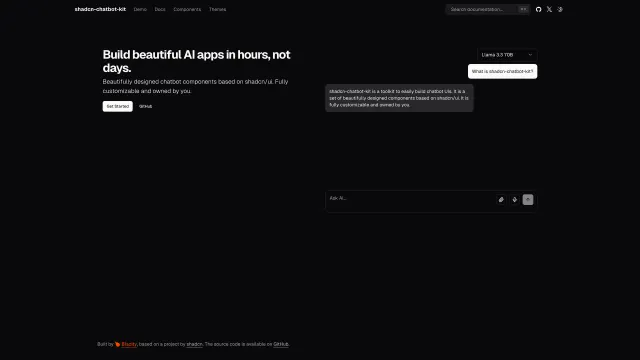Screen dimensions: 640x360
Task: Open the GitHub link in the footer
Action: (281, 344)
